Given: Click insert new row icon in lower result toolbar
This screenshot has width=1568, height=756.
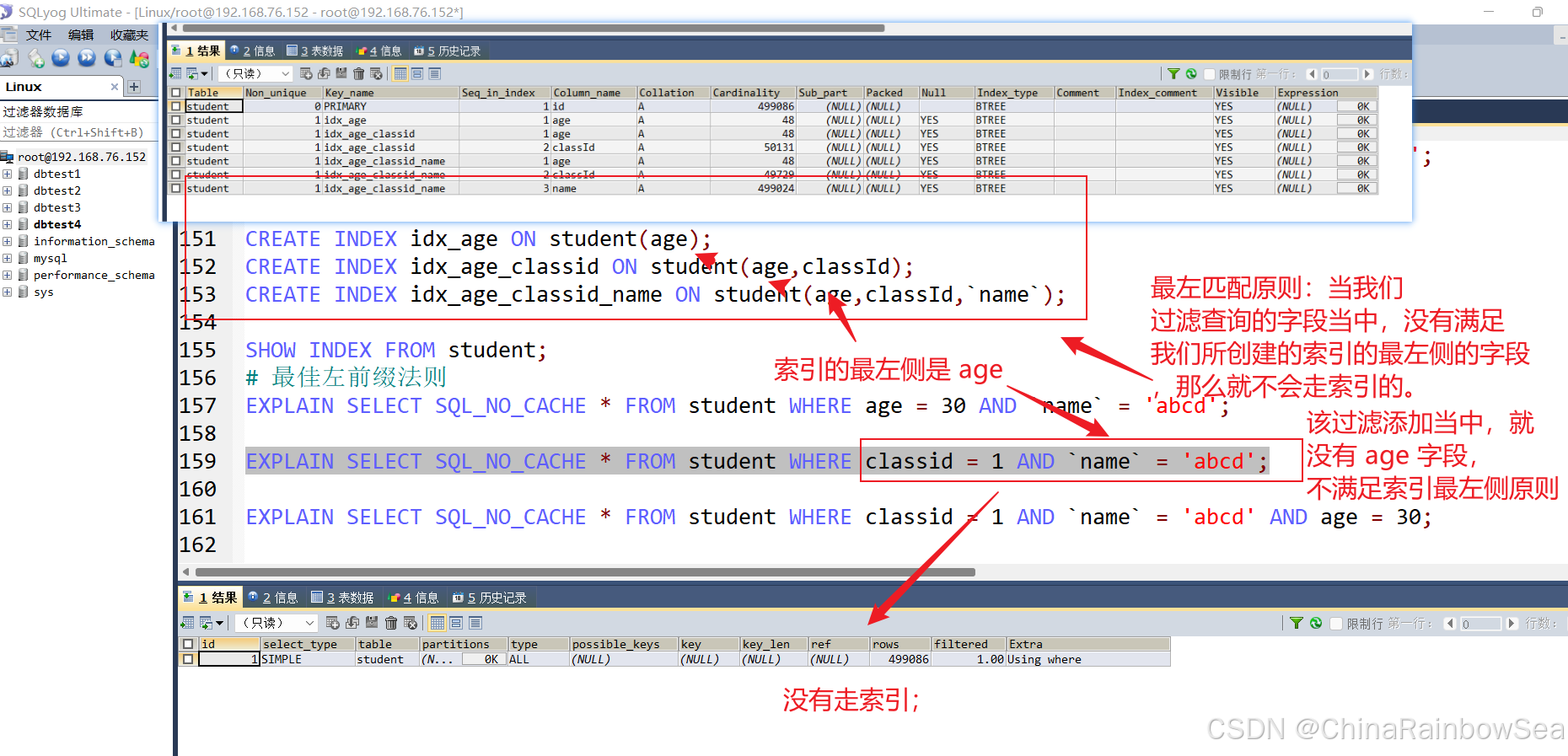Looking at the screenshot, I should 333,623.
